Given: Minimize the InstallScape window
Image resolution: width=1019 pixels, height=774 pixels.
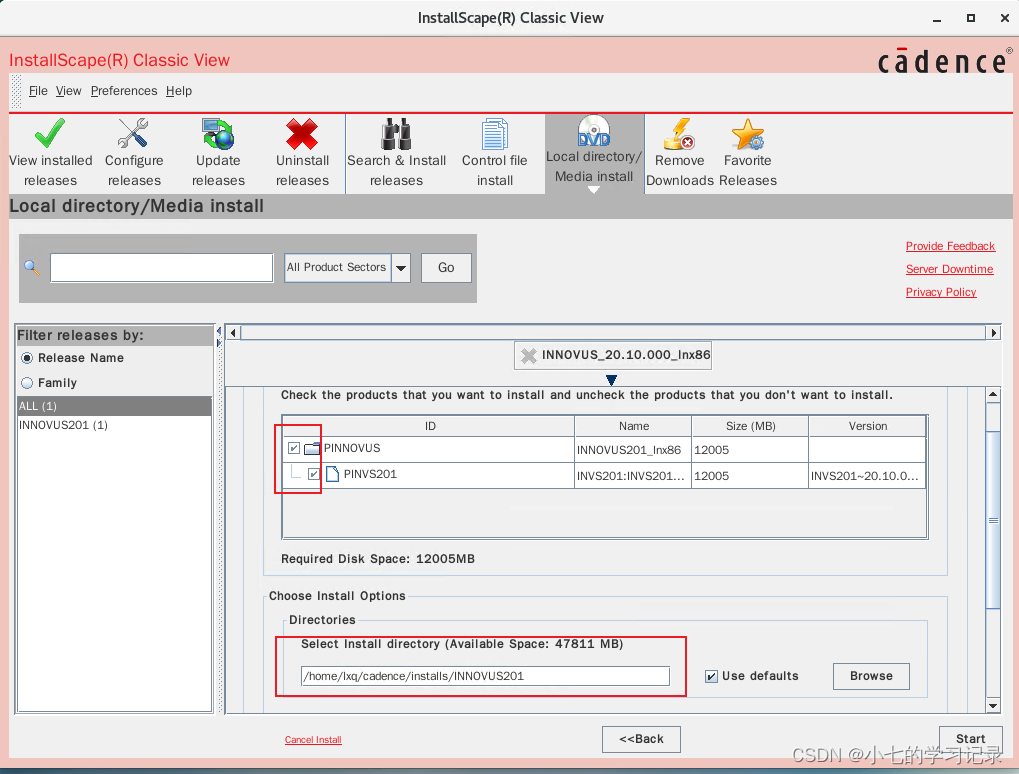Looking at the screenshot, I should point(936,19).
